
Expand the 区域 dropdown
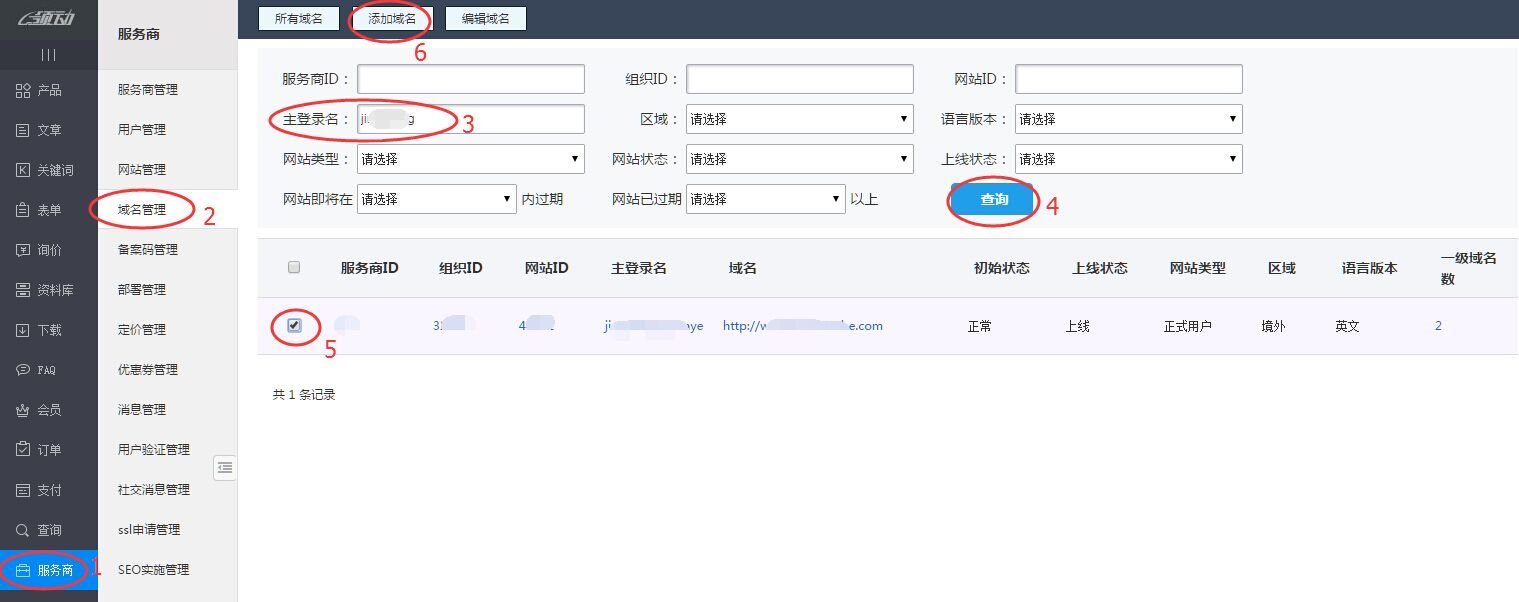(x=799, y=119)
